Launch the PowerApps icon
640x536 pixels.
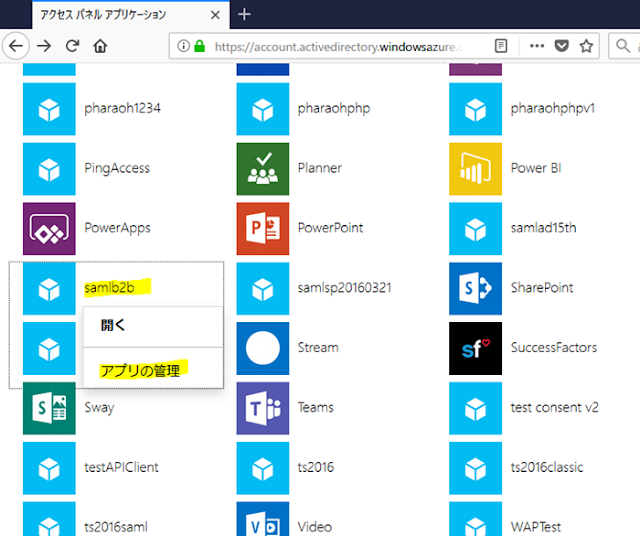[x=49, y=229]
